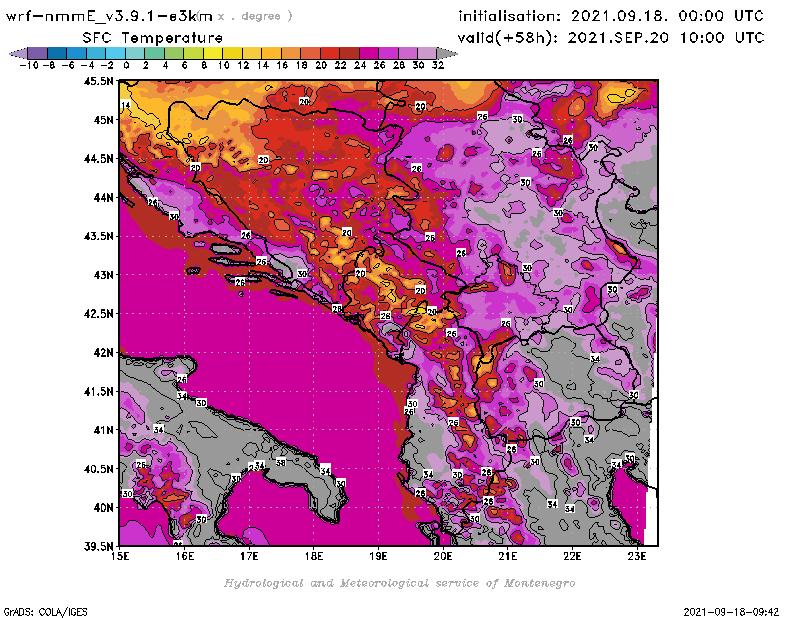
Task: Click the green swatch between 2 and 4
Action: (155, 53)
